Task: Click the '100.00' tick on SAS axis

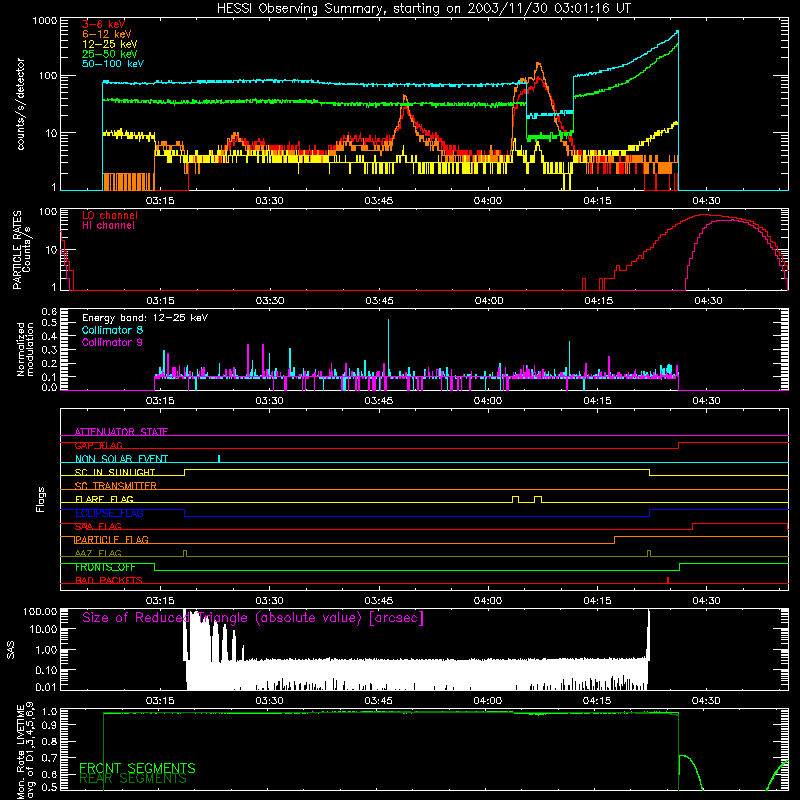Action: (40, 611)
